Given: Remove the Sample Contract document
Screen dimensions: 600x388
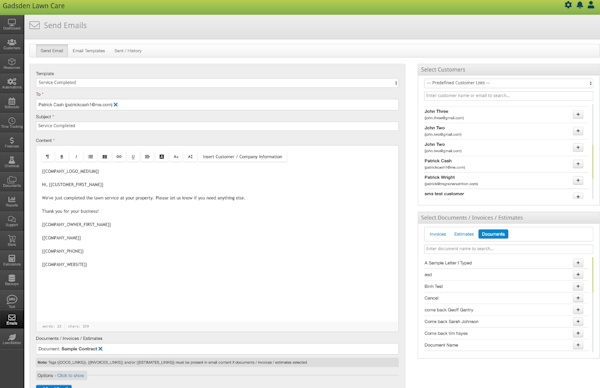Looking at the screenshot, I should click(100, 349).
